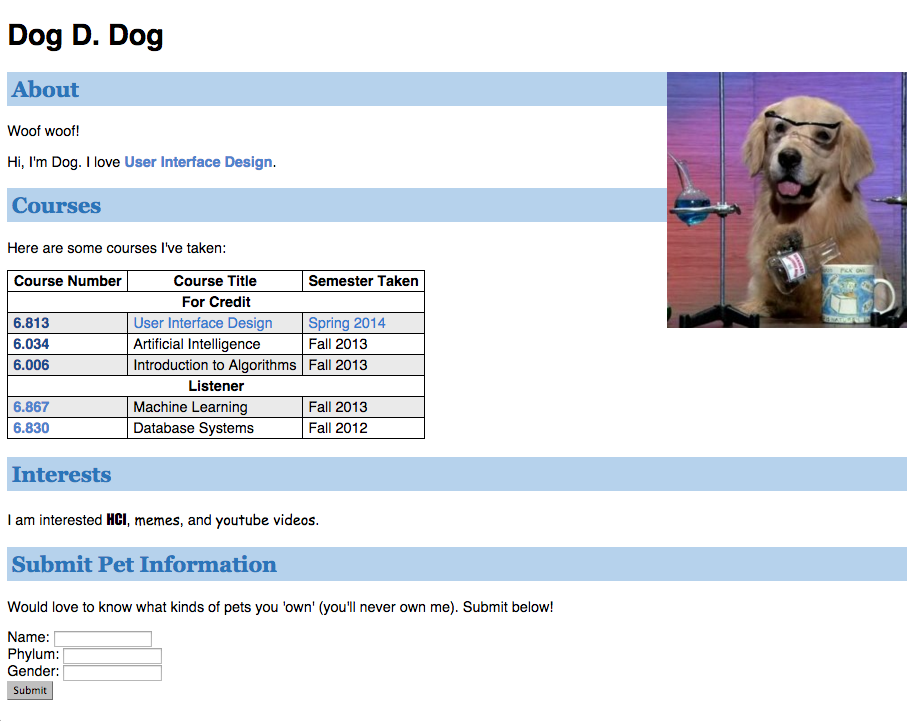Click the dog scientist photo
The image size is (912, 721).
[x=787, y=199]
